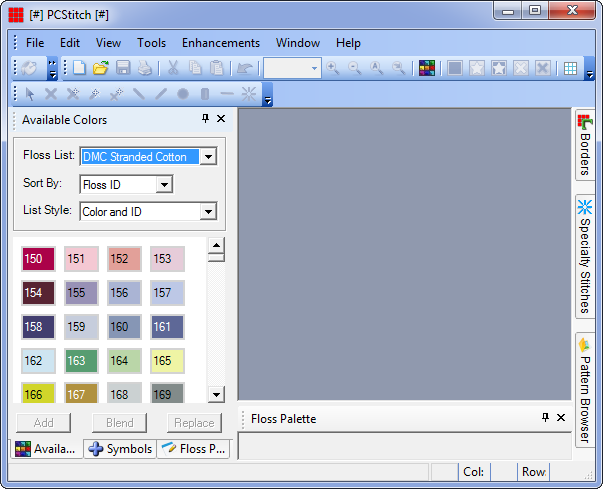The height and width of the screenshot is (489, 603).
Task: Switch to the Floss P... tab
Action: pyautogui.click(x=193, y=449)
